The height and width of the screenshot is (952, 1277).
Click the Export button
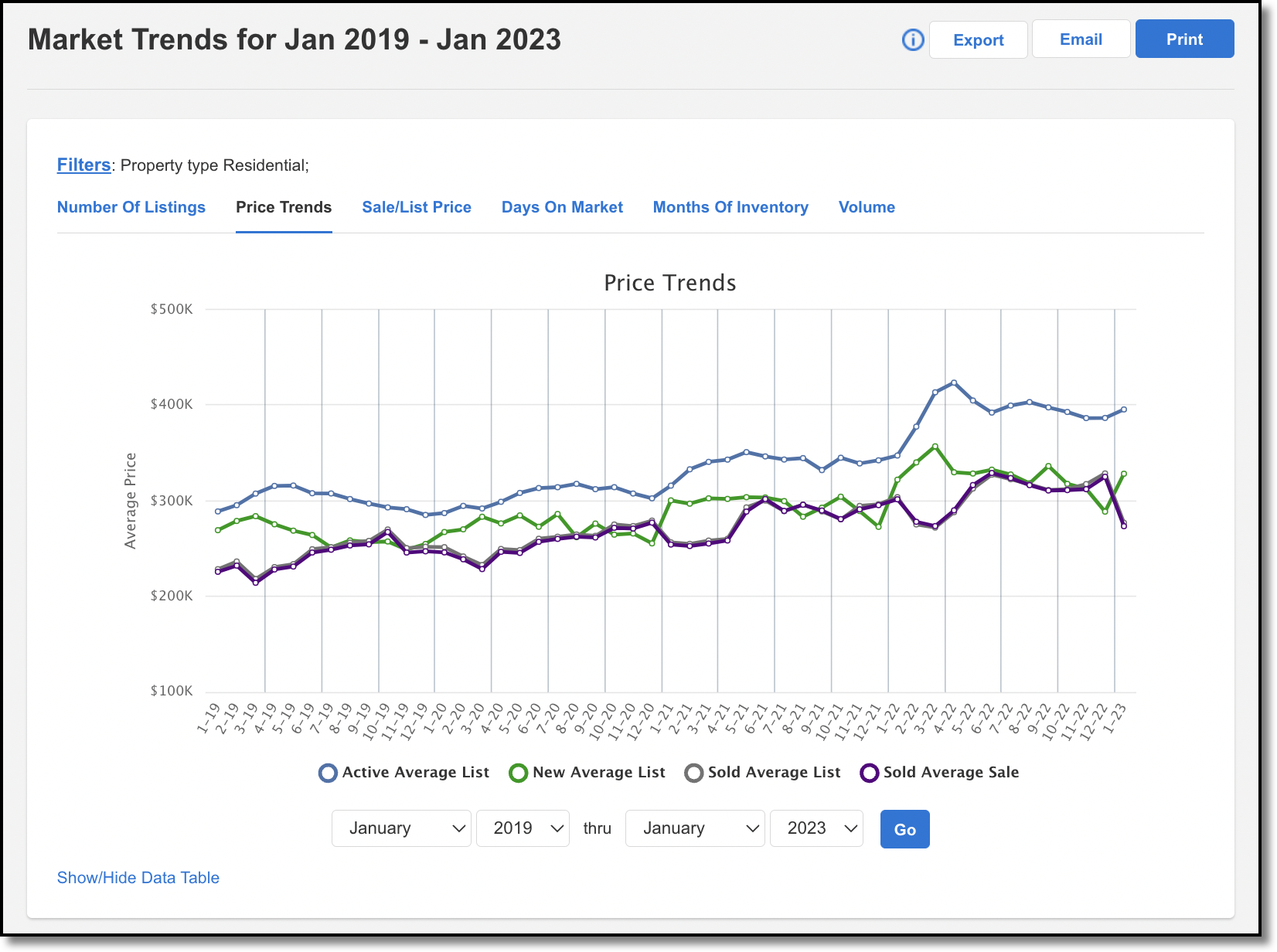click(x=978, y=39)
